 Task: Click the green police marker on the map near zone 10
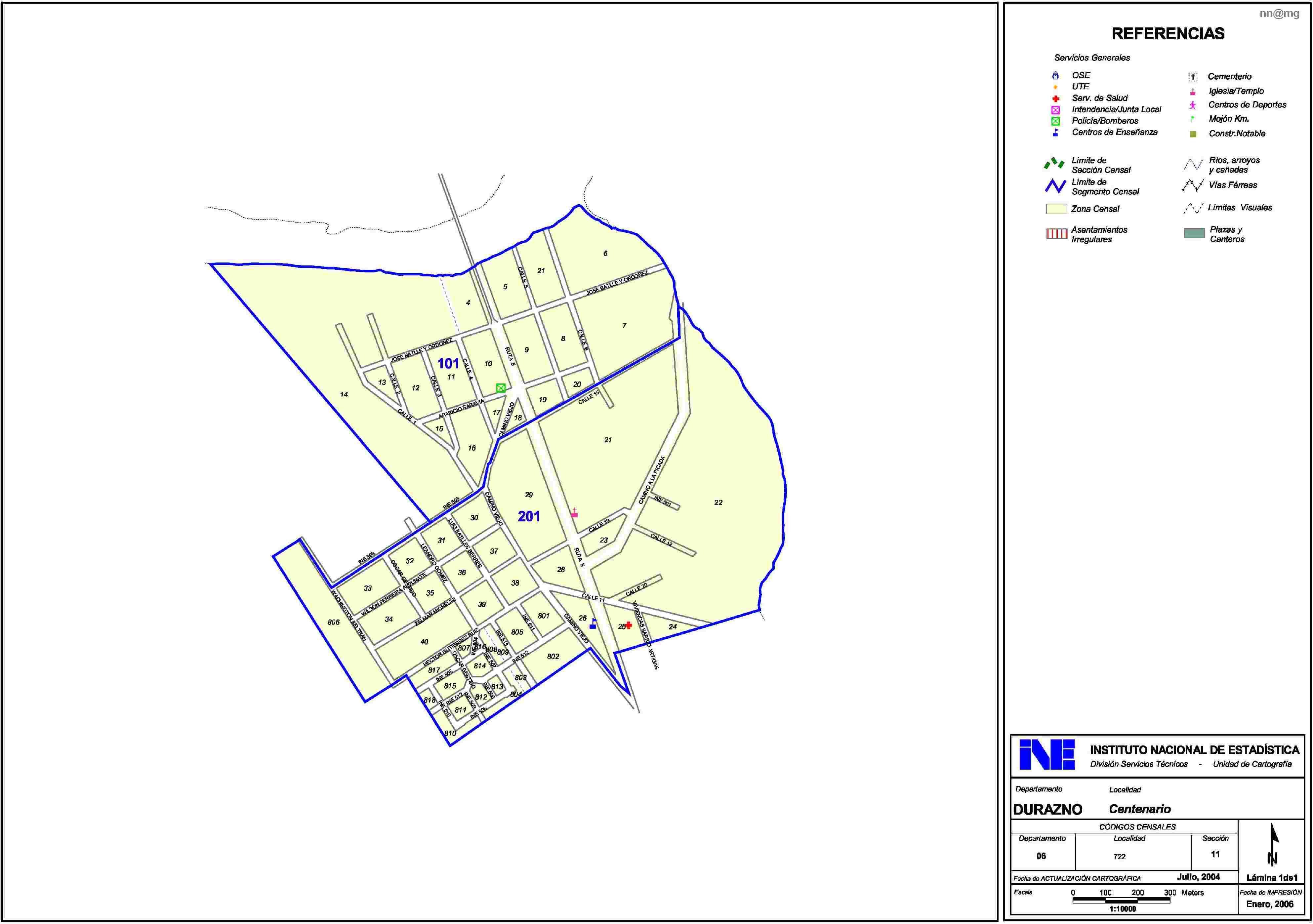coord(501,388)
